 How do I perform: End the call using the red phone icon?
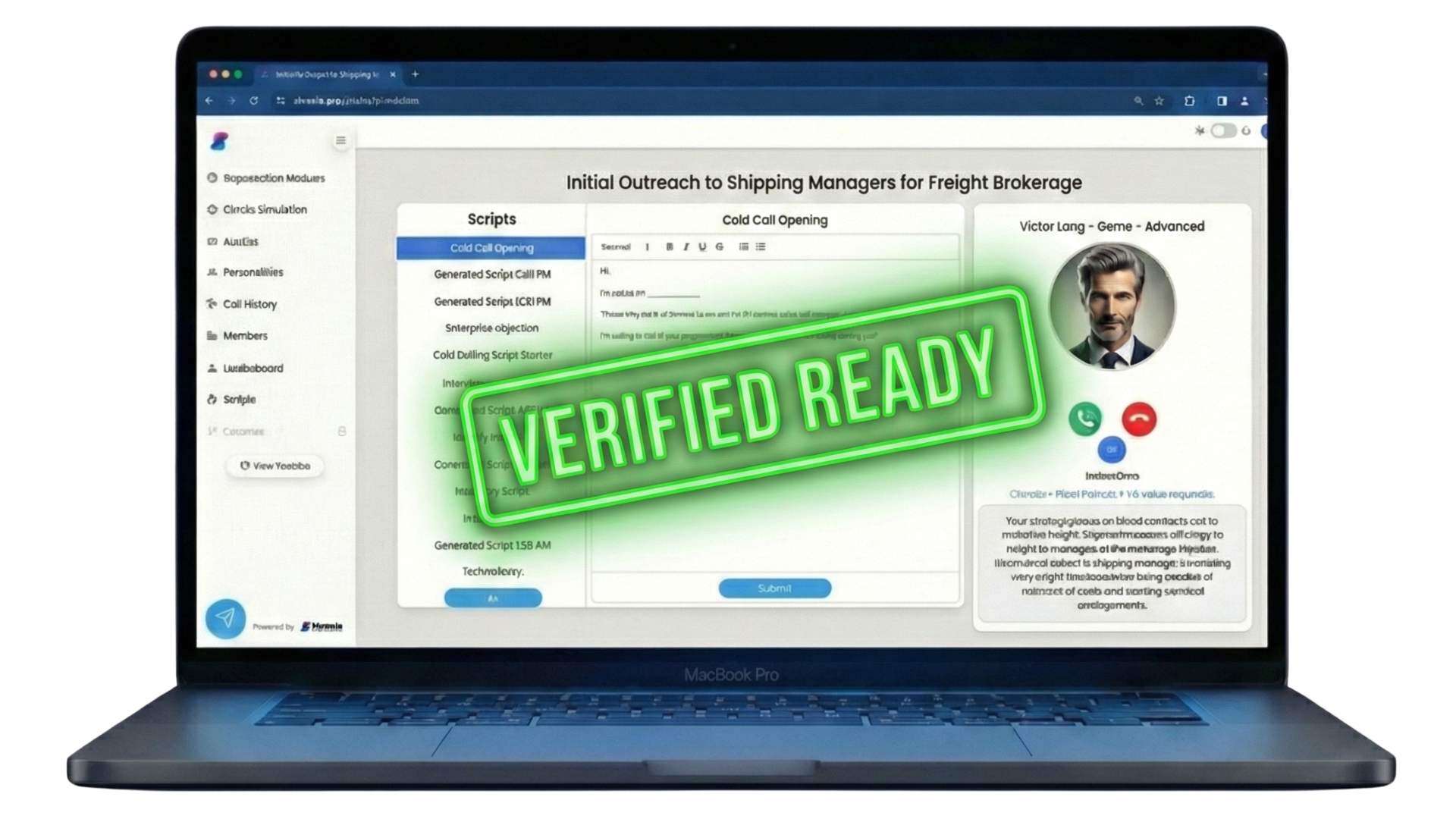click(1137, 418)
